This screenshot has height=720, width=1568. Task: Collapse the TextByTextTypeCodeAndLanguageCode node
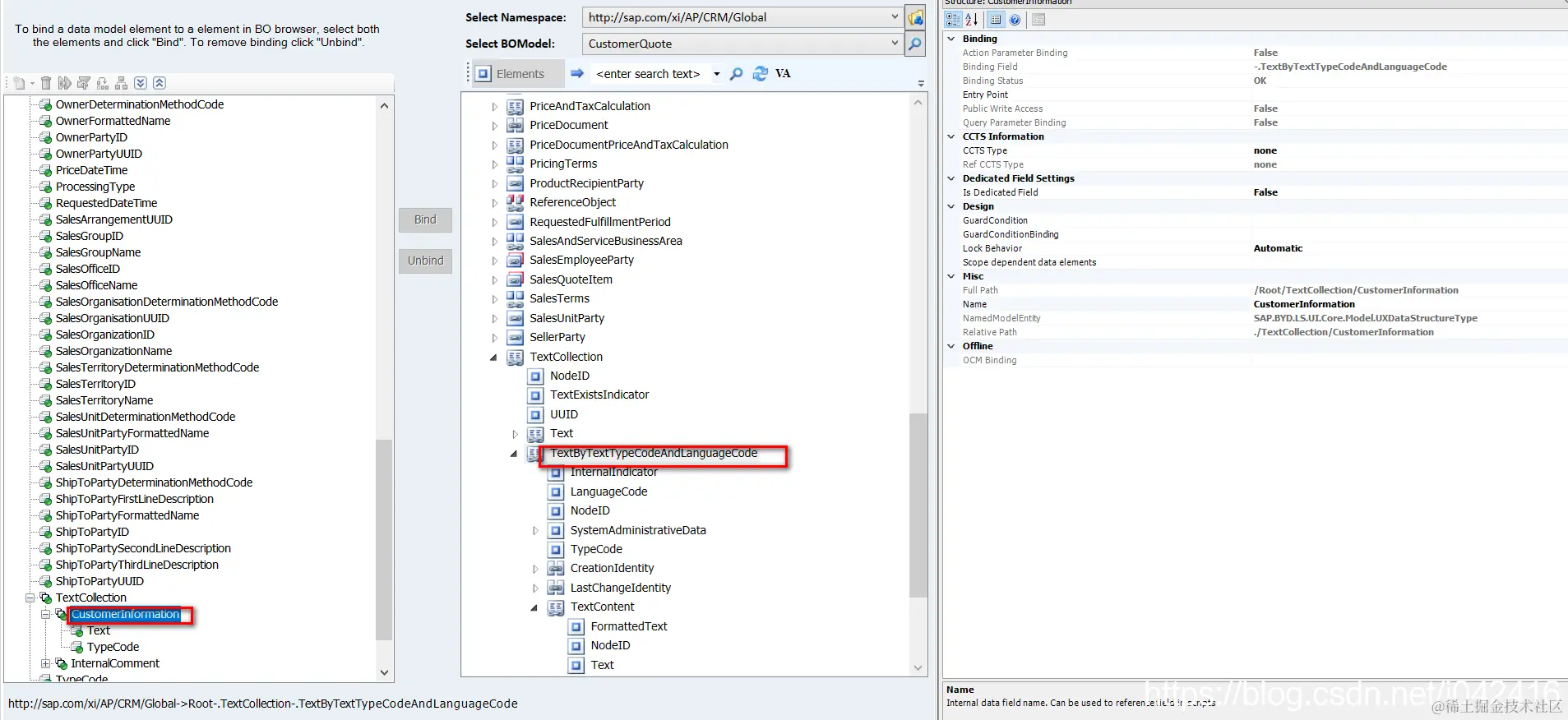(x=515, y=454)
